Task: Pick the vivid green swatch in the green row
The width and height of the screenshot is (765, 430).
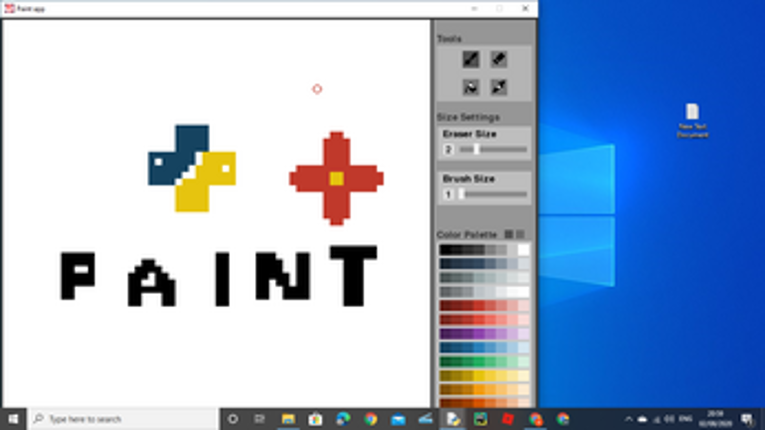Action: (479, 362)
